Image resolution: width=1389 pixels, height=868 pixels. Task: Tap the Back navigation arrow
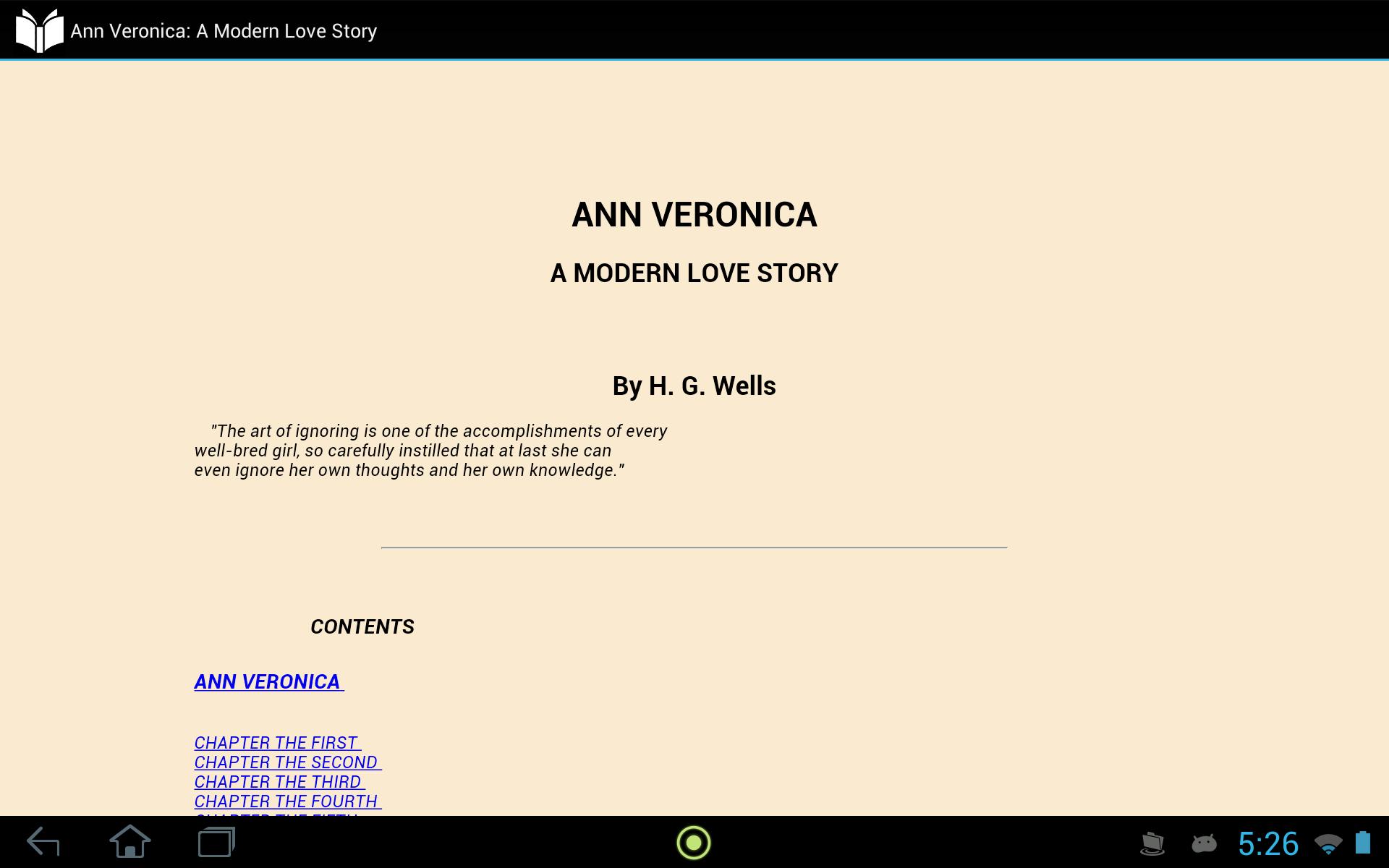tap(43, 843)
